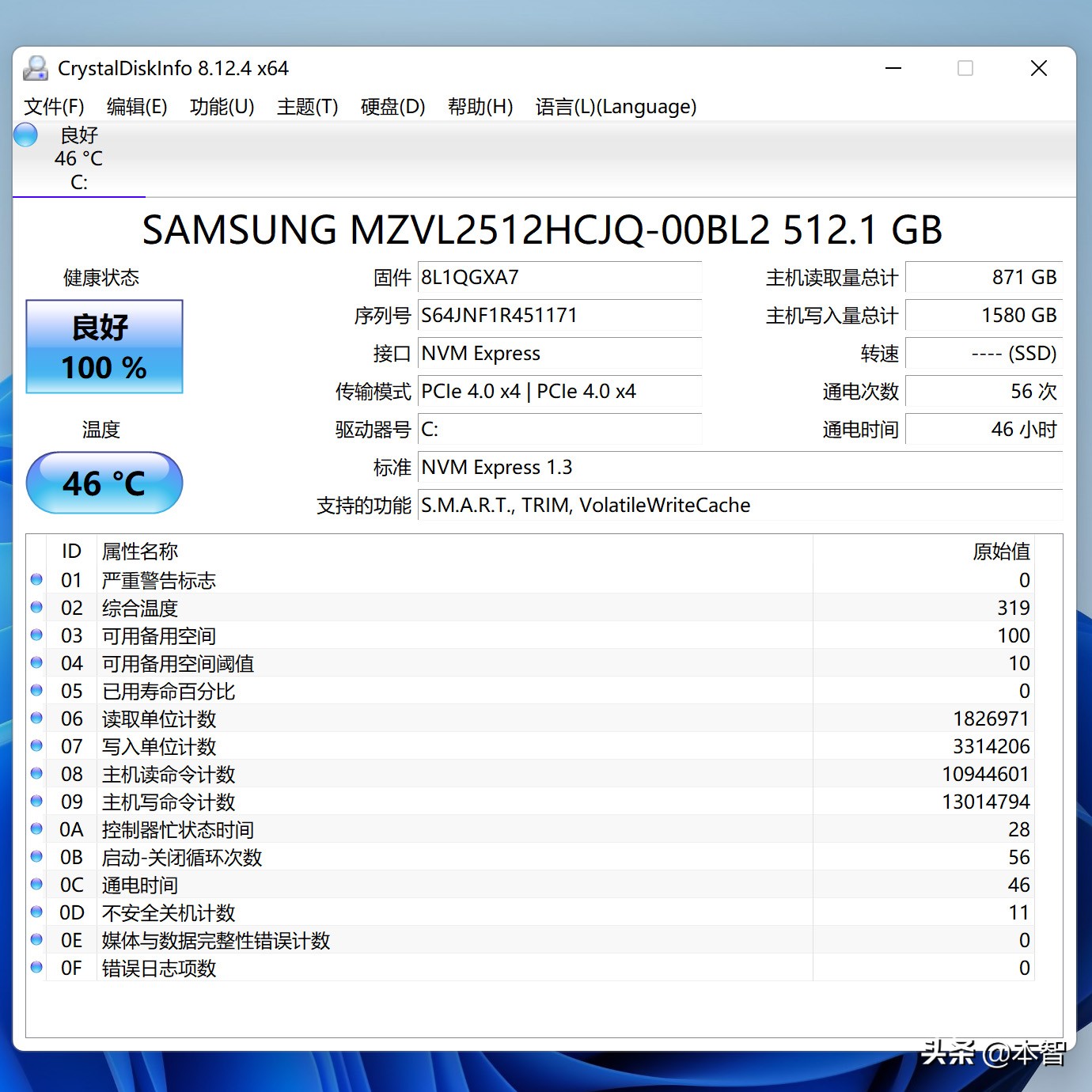Click host reads total value 871 GB

[x=984, y=278]
